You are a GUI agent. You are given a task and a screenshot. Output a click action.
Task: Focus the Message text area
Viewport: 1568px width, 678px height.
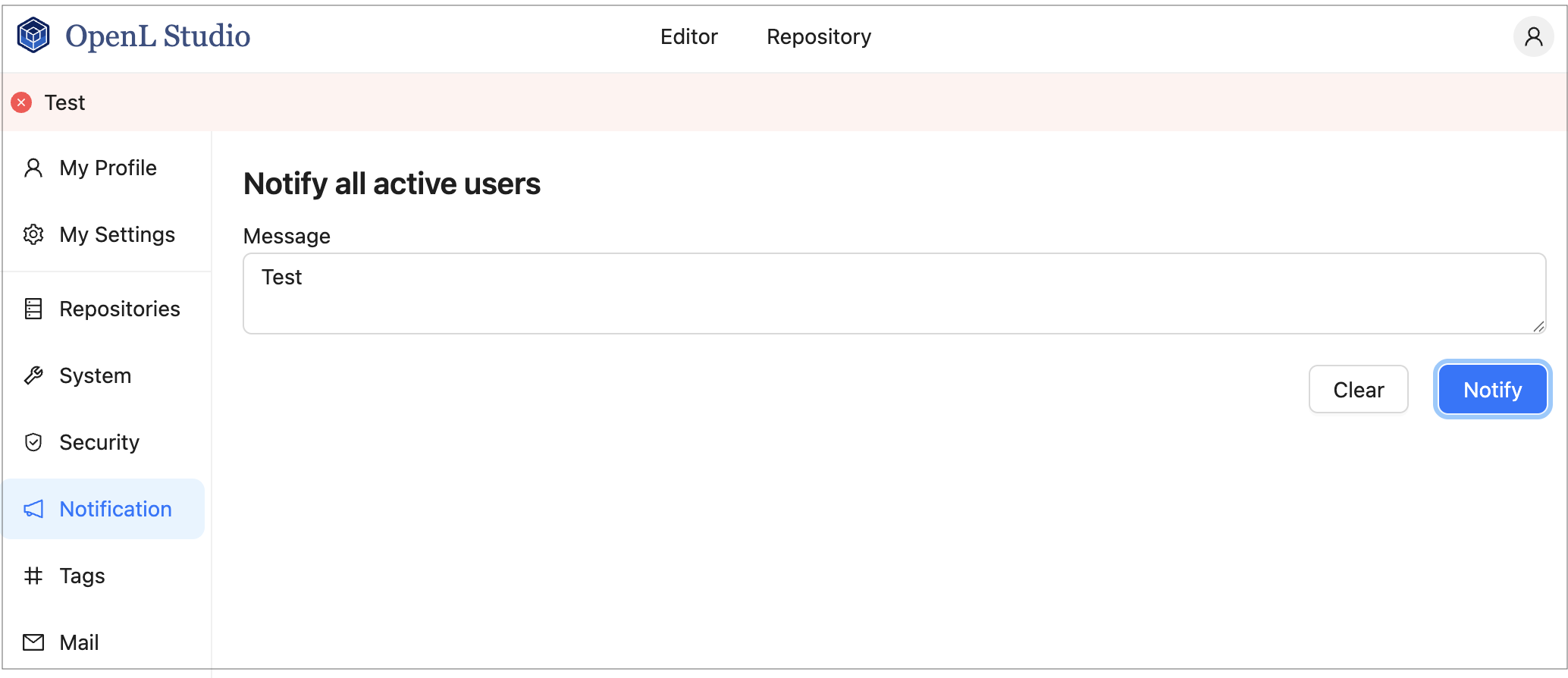[893, 293]
